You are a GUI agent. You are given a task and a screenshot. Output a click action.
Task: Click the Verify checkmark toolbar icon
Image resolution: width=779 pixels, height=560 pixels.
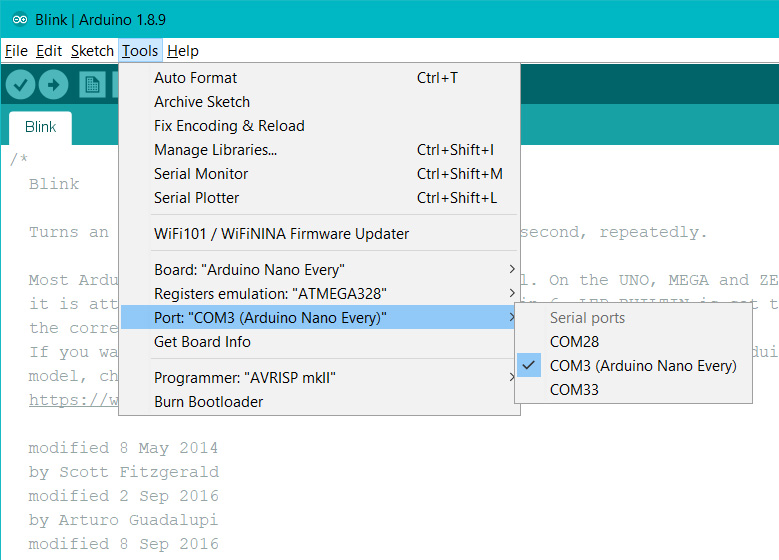20,84
